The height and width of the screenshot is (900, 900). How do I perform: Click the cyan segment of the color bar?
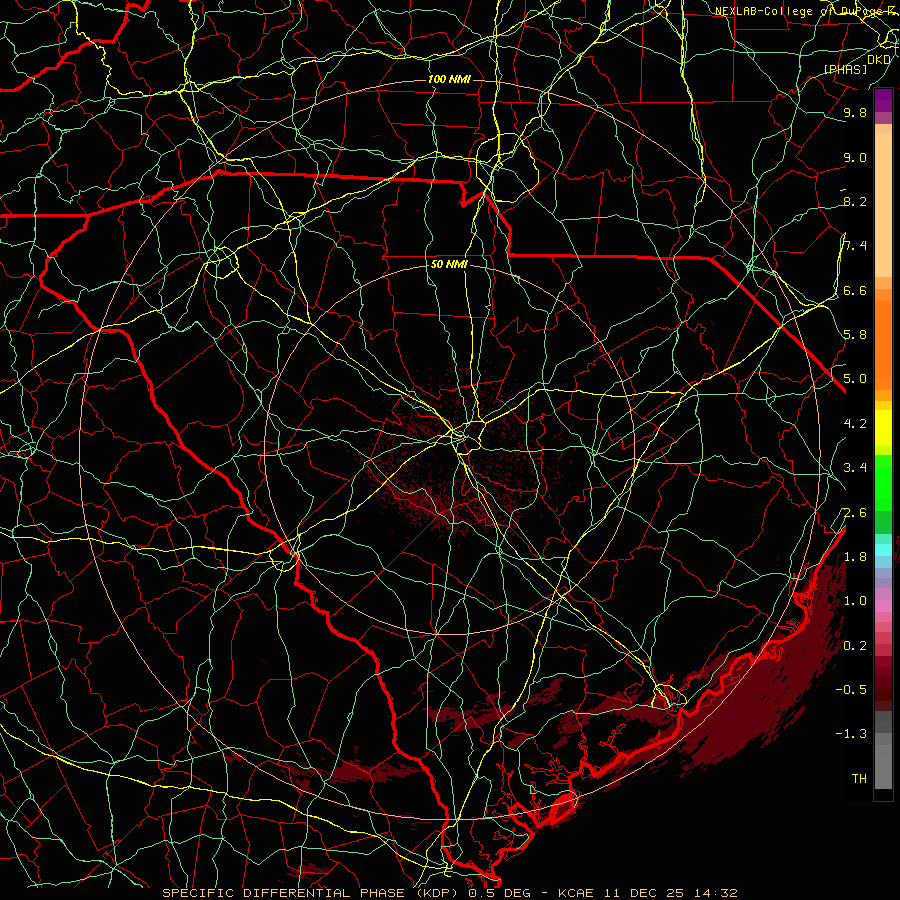[x=883, y=550]
